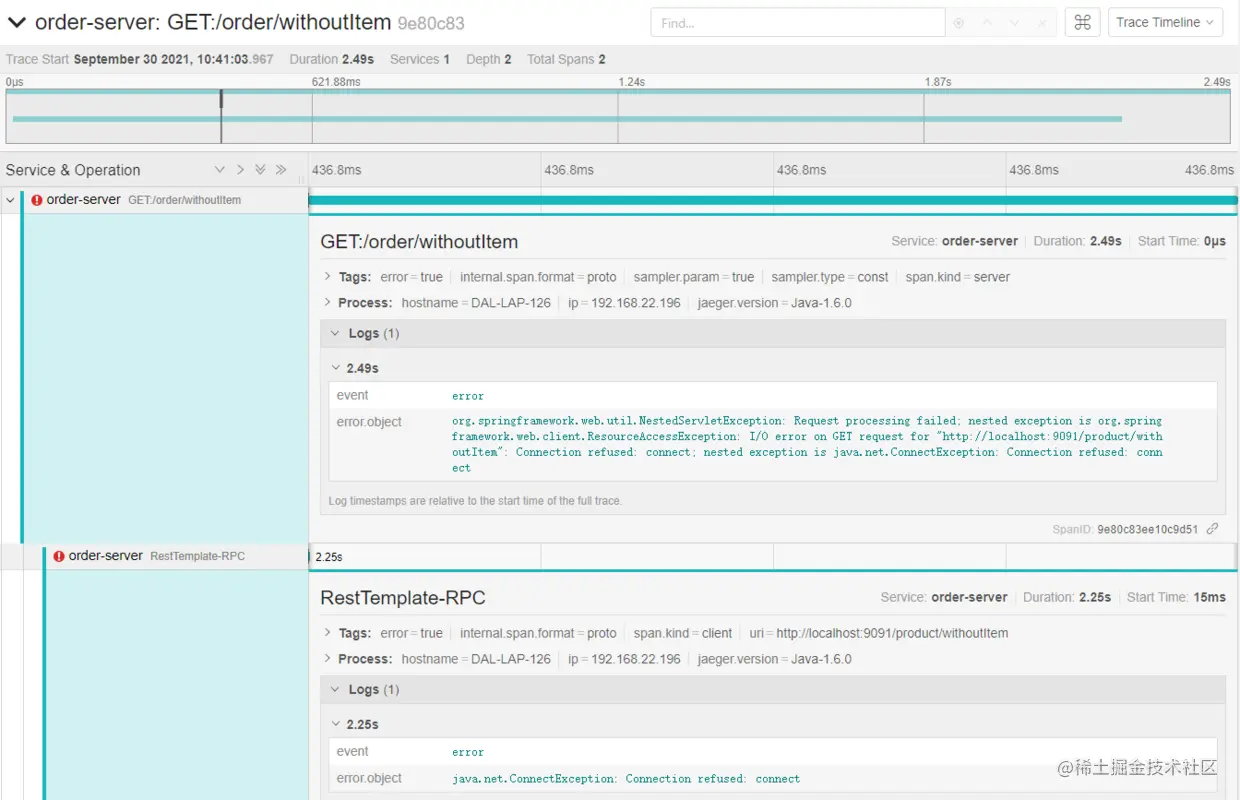The image size is (1240, 800).
Task: Click the error.object NestedServletException message
Action: (807, 444)
